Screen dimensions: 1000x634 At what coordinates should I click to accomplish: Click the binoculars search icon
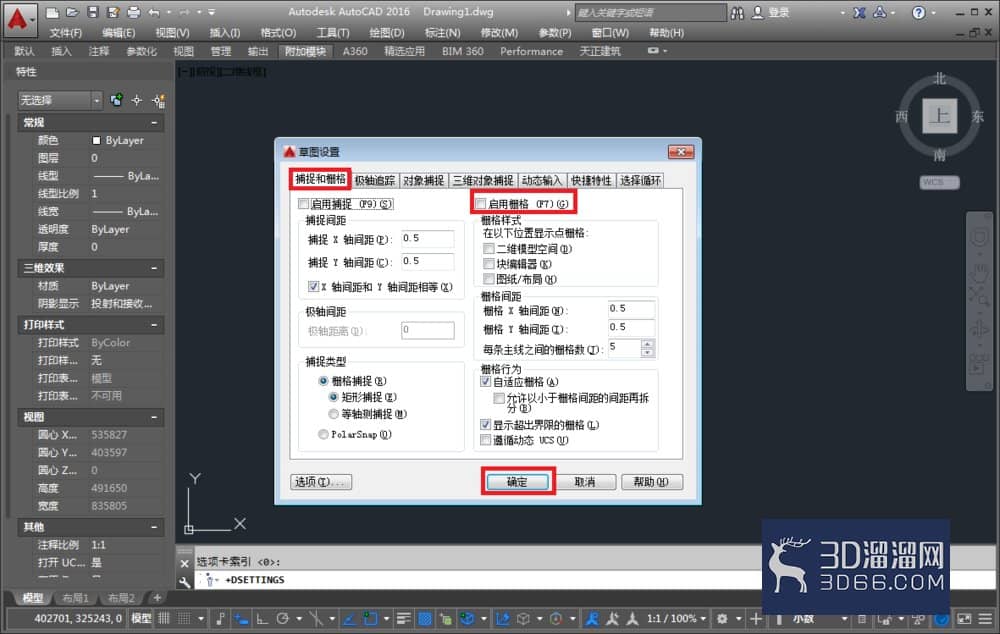click(737, 13)
